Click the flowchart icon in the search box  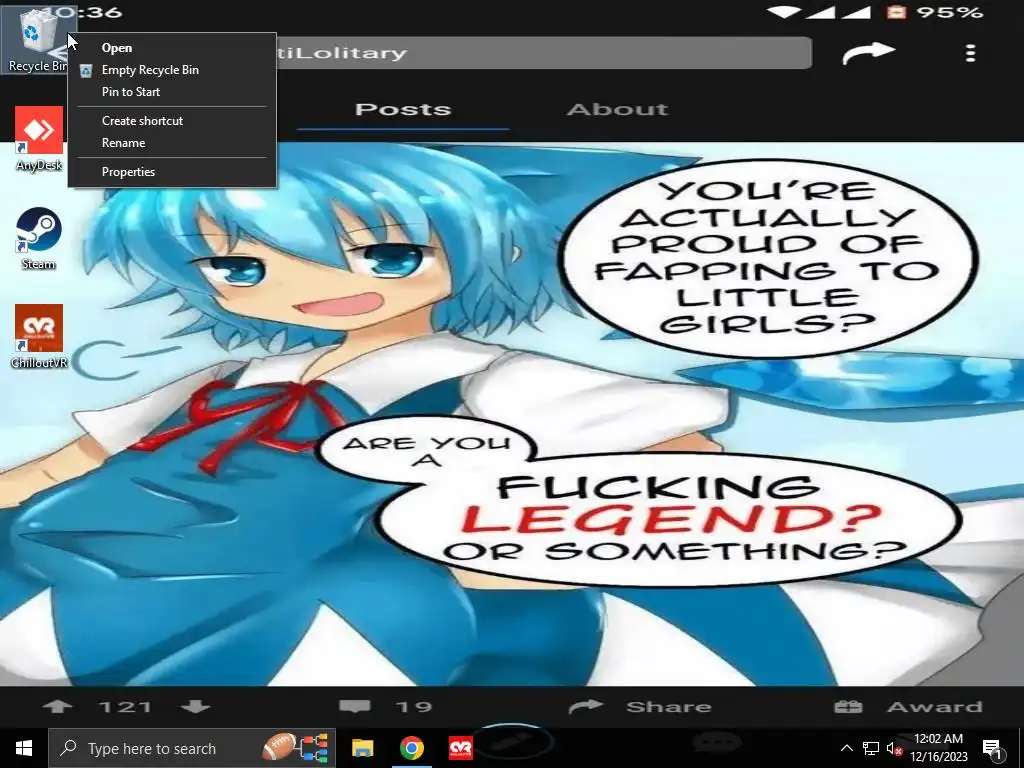(x=315, y=748)
